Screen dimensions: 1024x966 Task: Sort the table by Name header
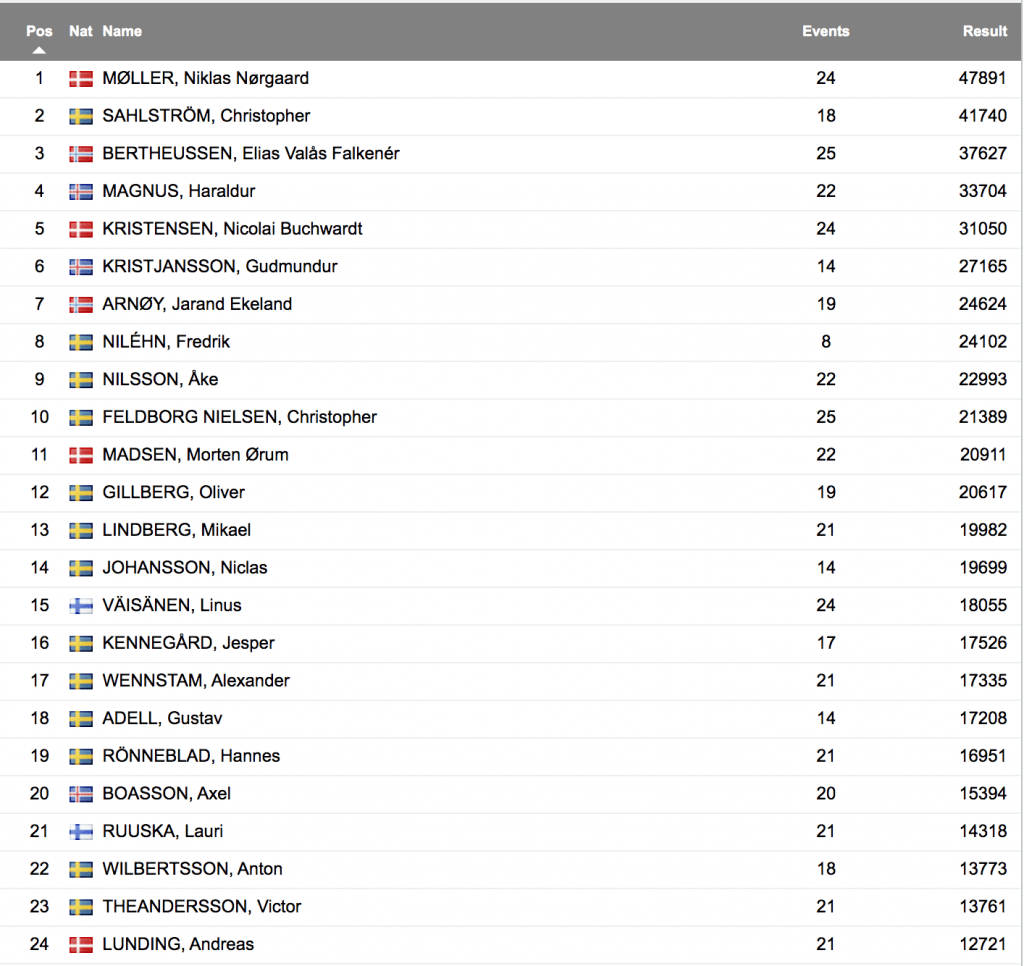(x=122, y=31)
